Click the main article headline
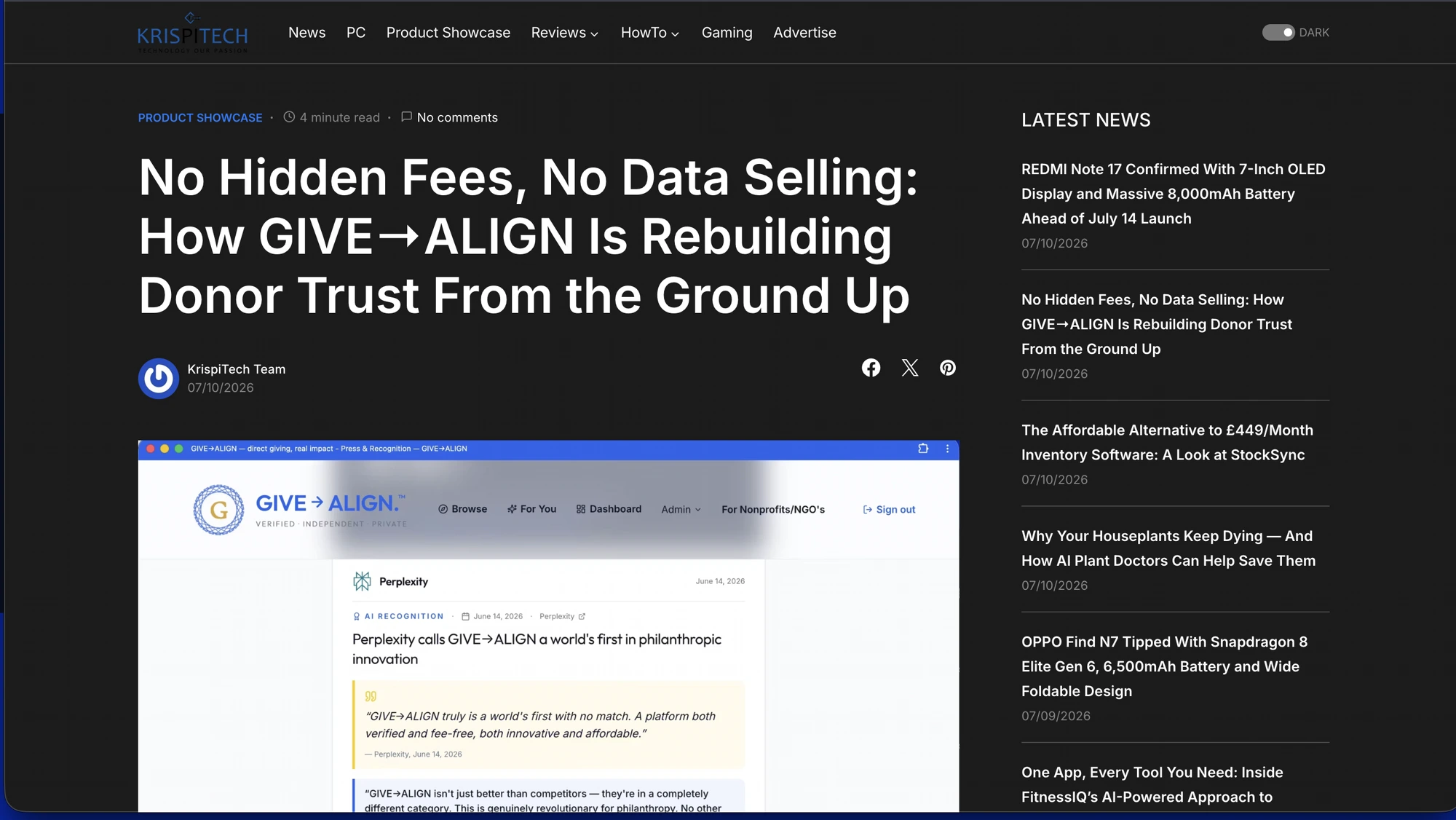 [529, 236]
